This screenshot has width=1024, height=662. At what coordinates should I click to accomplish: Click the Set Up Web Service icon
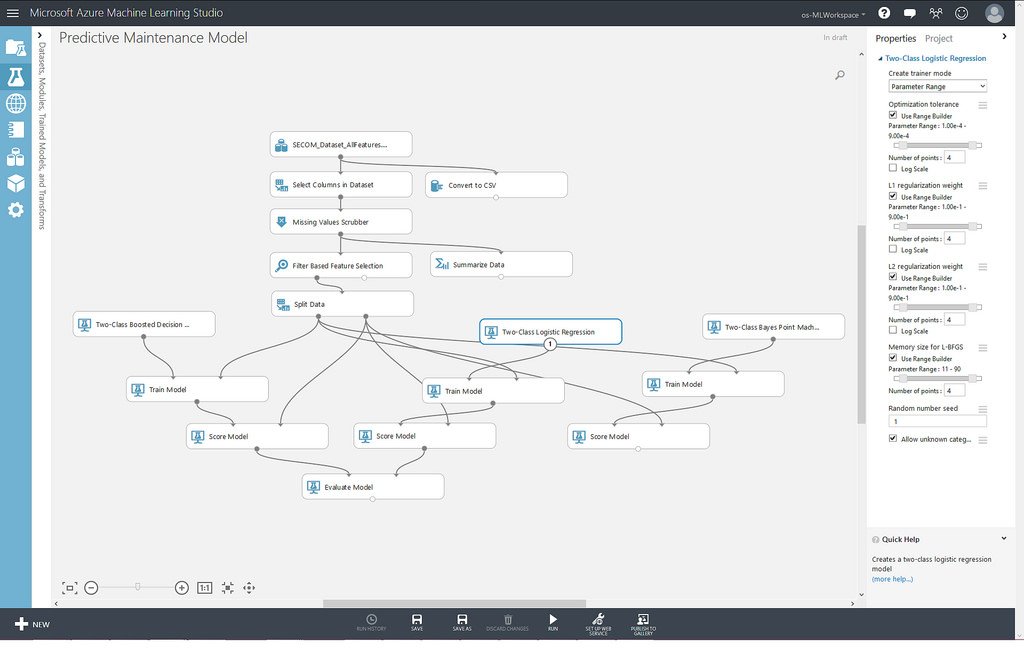[x=598, y=620]
